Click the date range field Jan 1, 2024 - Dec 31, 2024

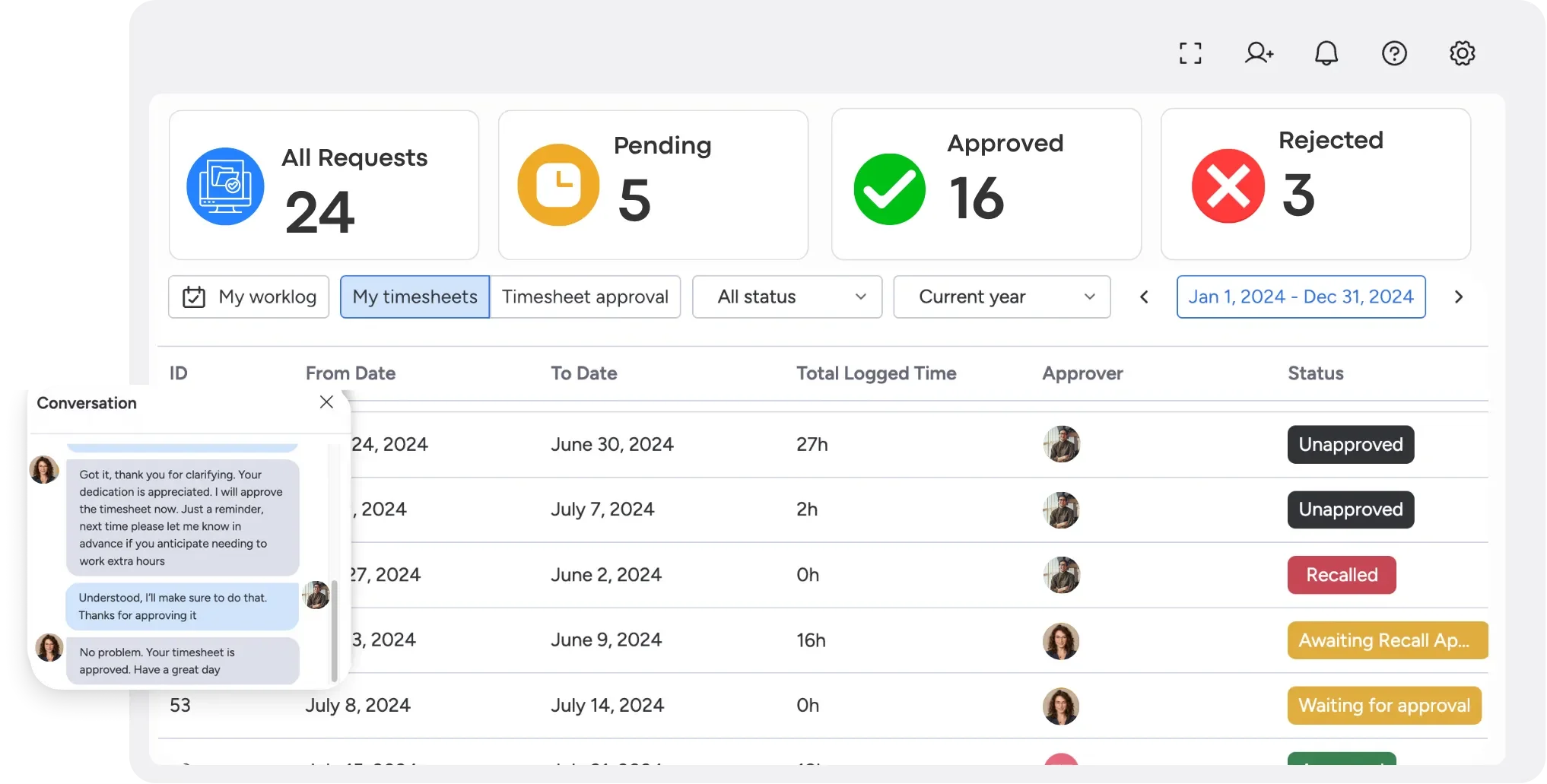[x=1301, y=297]
